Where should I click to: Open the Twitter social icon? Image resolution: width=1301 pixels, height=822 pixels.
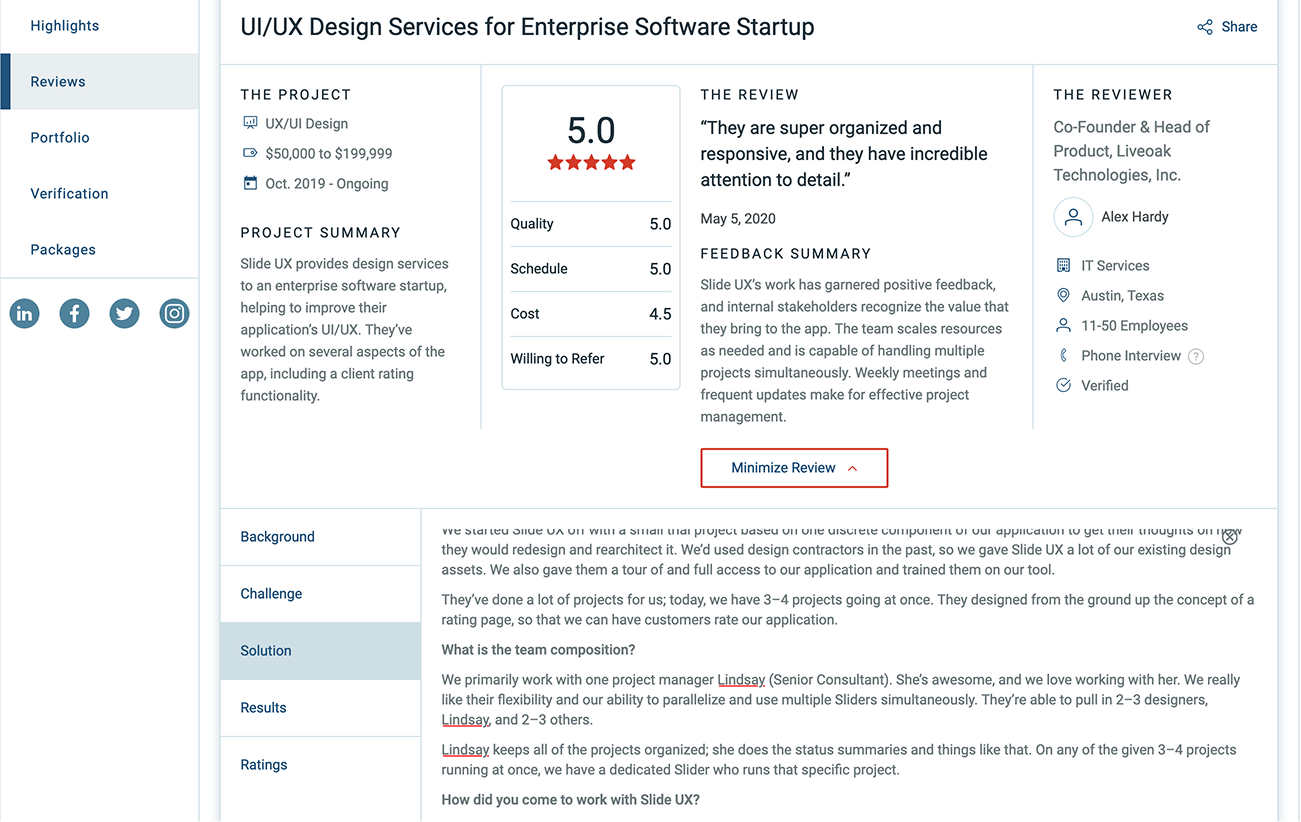125,314
